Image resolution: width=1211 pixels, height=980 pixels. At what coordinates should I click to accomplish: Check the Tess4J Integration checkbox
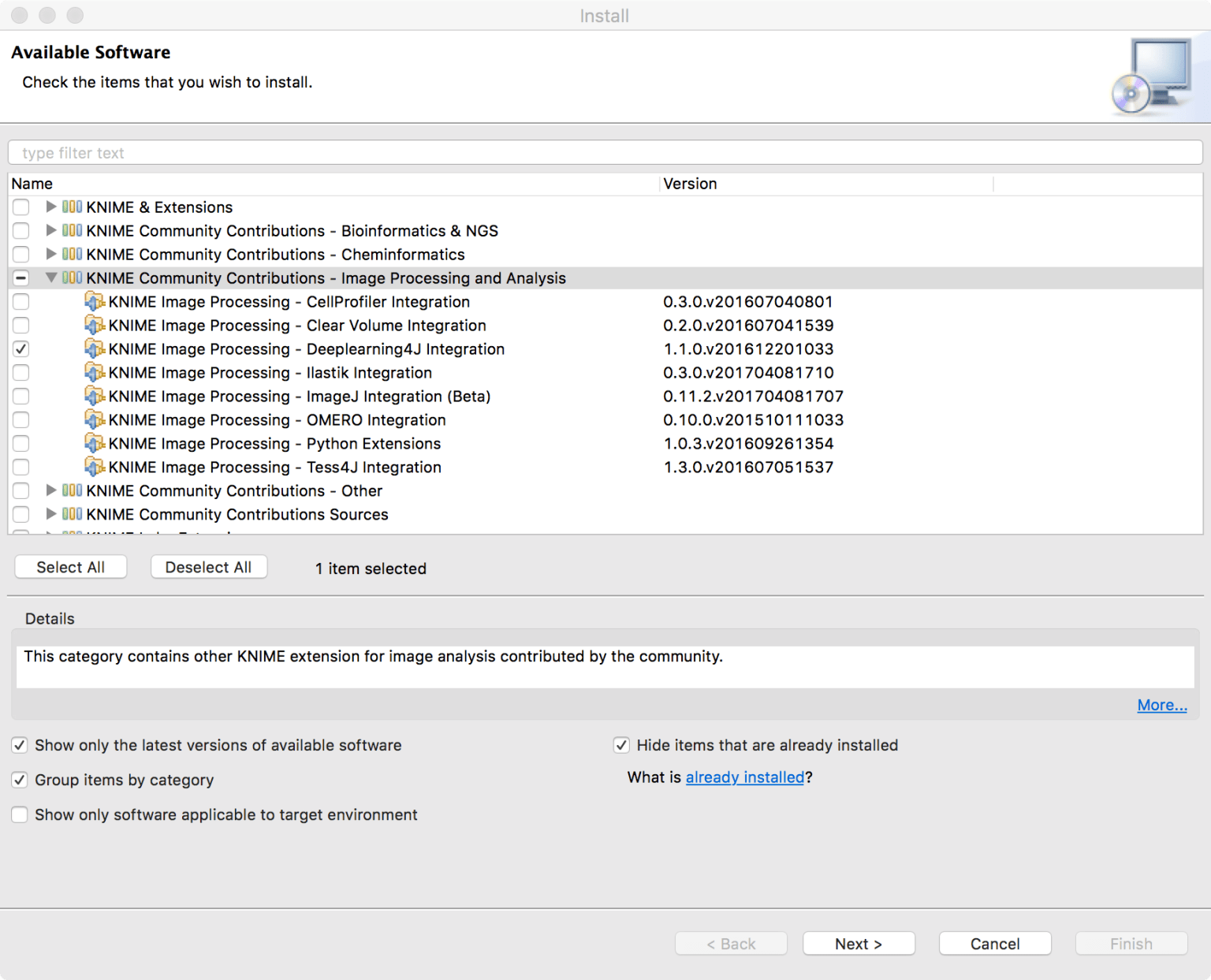(21, 467)
